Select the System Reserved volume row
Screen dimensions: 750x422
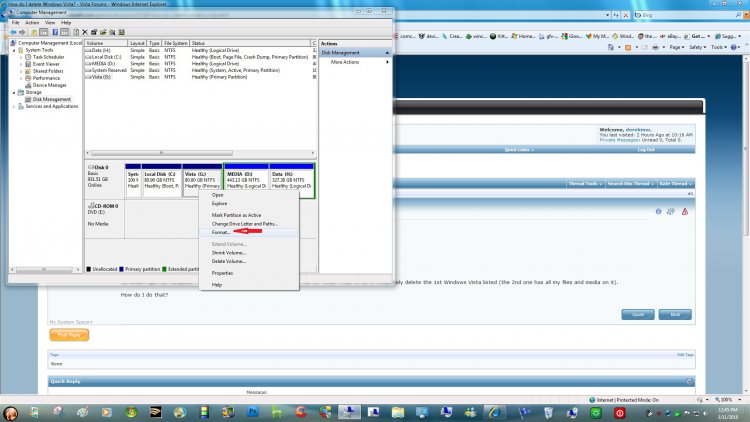(201, 70)
